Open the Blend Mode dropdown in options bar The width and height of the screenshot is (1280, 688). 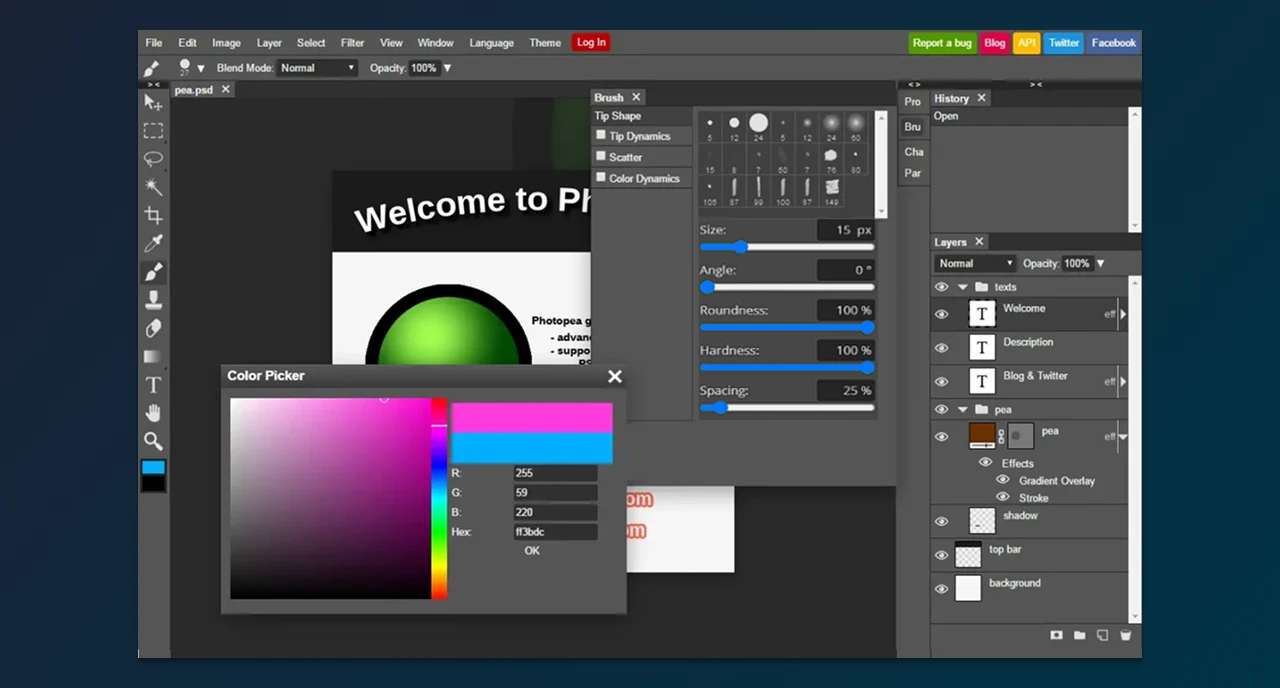[x=316, y=68]
